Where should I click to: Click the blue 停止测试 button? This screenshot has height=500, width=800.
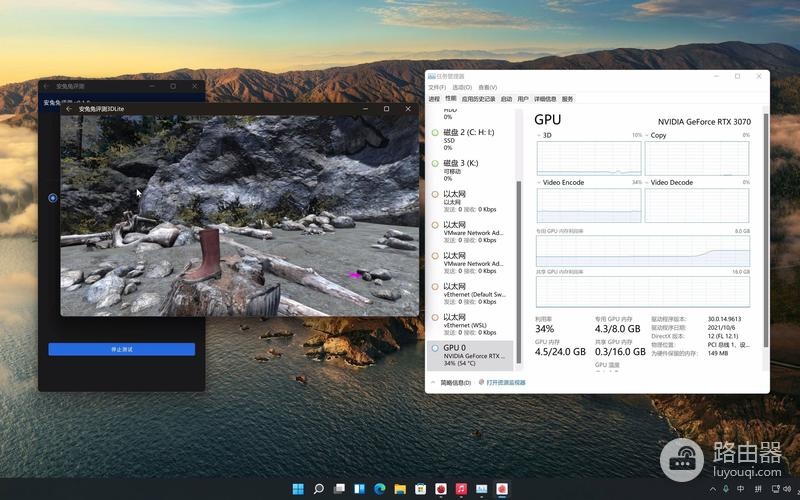pos(121,349)
